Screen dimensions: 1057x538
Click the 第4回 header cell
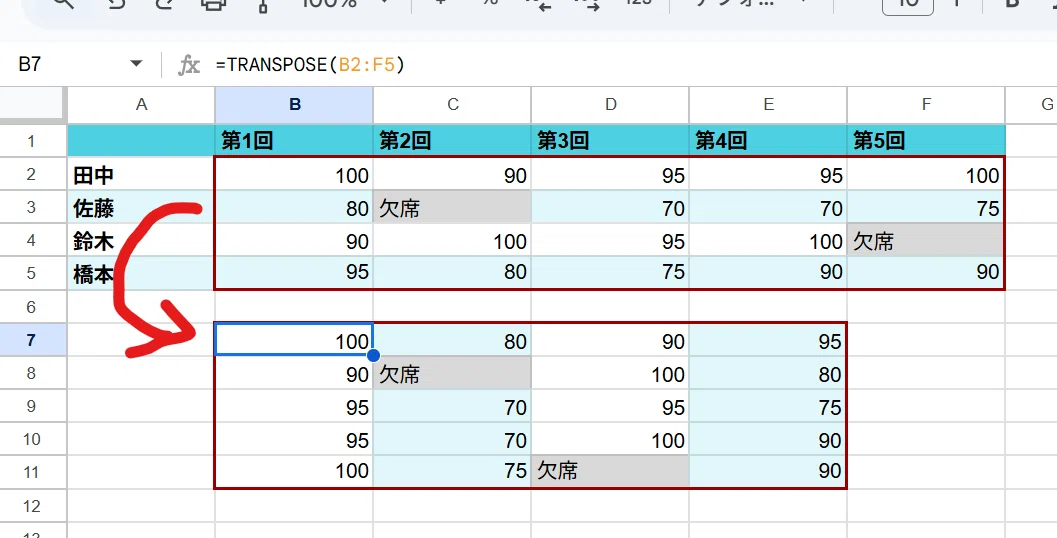tap(768, 141)
